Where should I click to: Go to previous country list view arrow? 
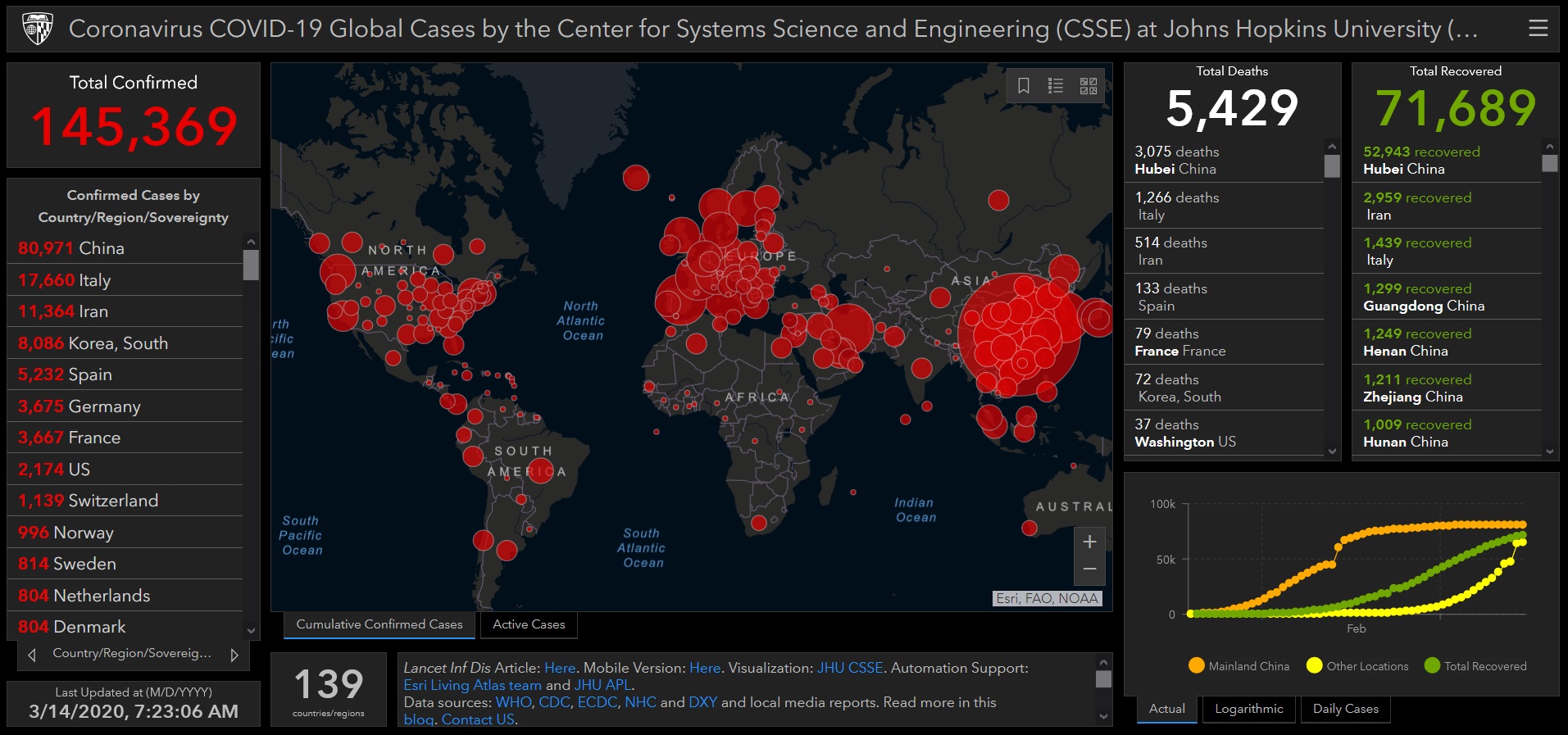tap(32, 655)
